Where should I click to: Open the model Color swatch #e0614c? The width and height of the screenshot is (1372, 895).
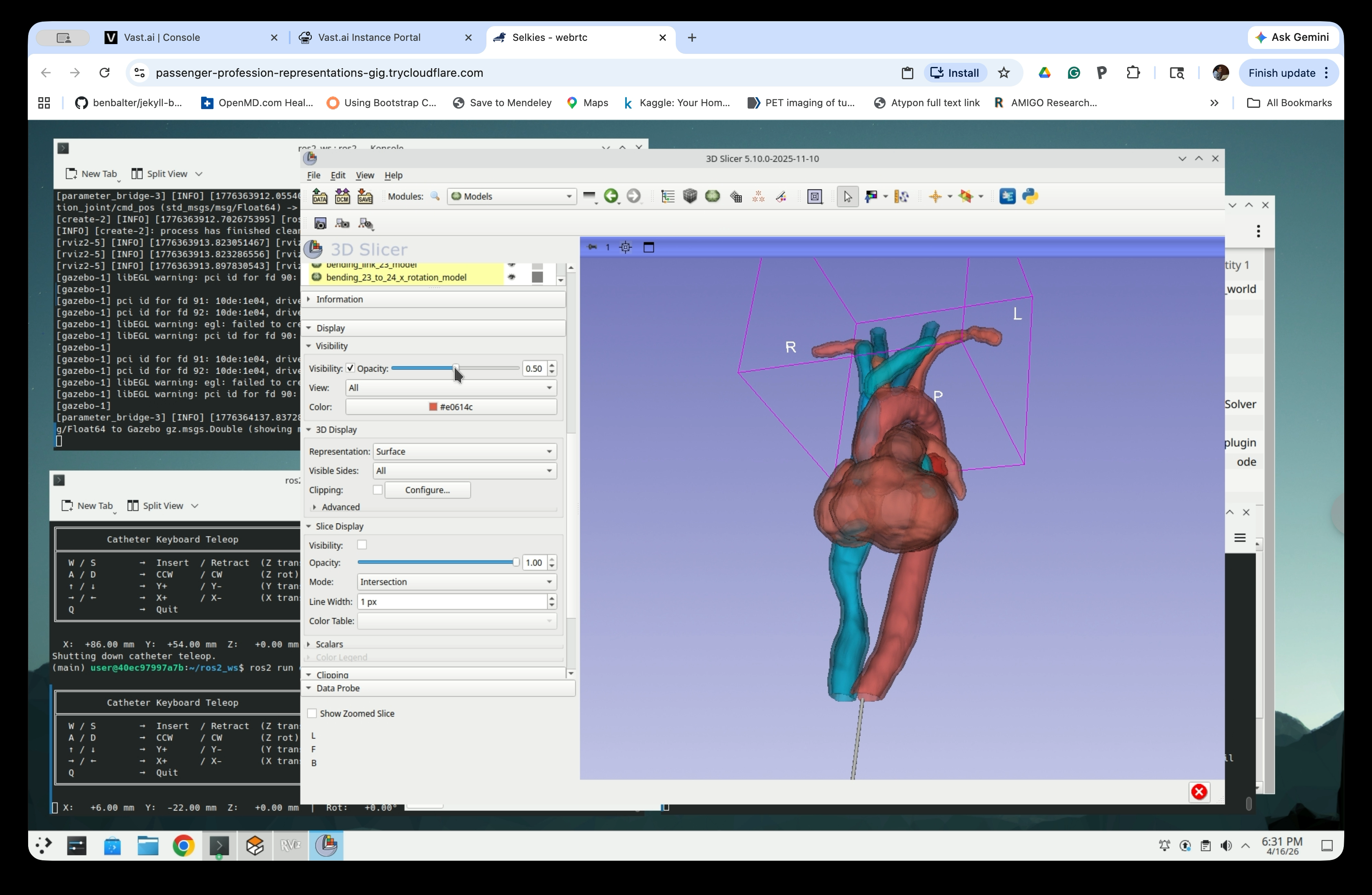451,407
